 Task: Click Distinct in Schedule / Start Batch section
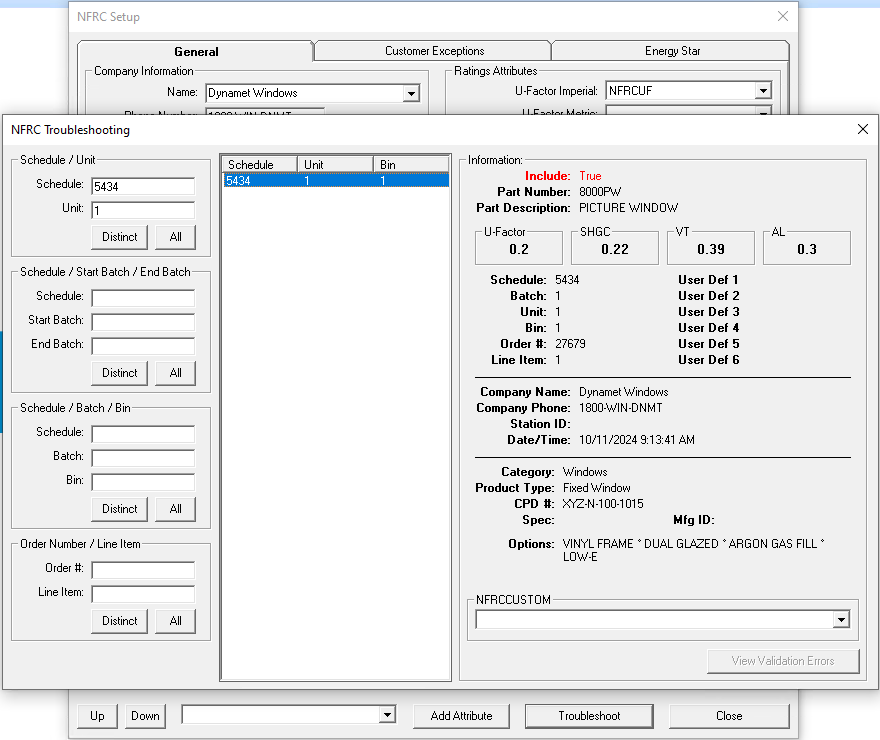[x=119, y=373]
